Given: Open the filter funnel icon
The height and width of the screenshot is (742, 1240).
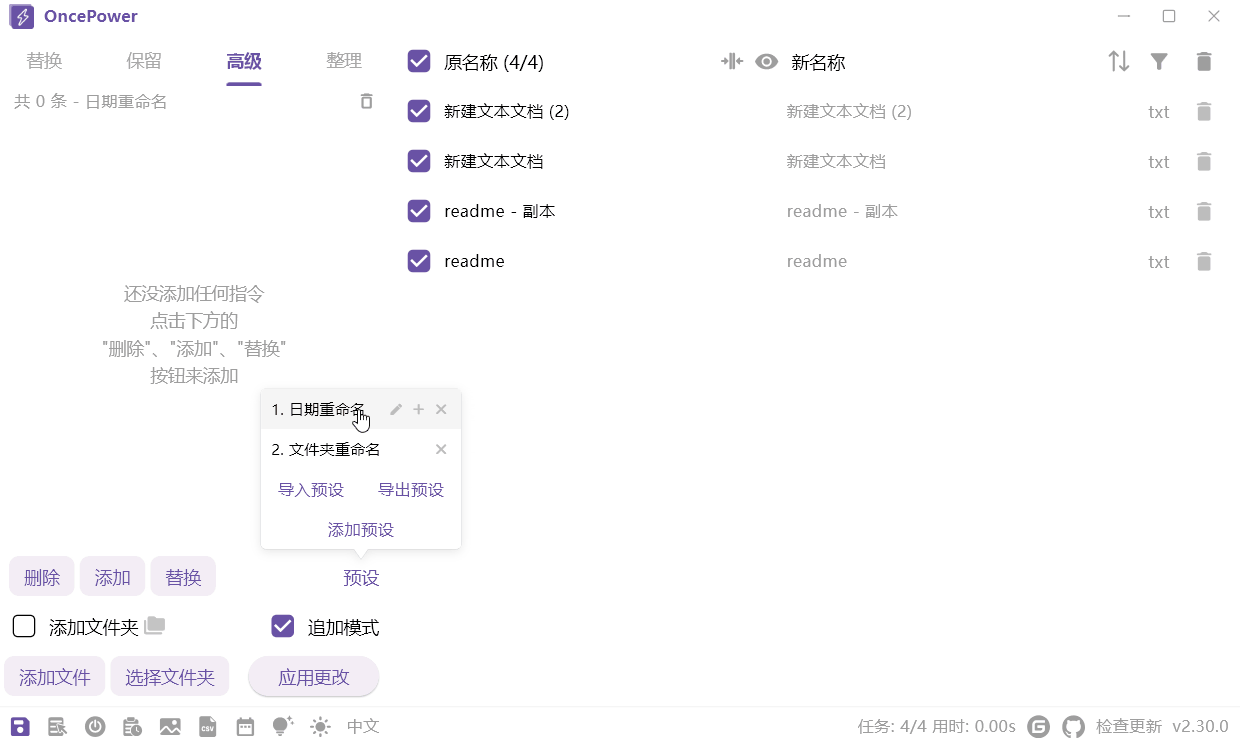Looking at the screenshot, I should [1159, 61].
